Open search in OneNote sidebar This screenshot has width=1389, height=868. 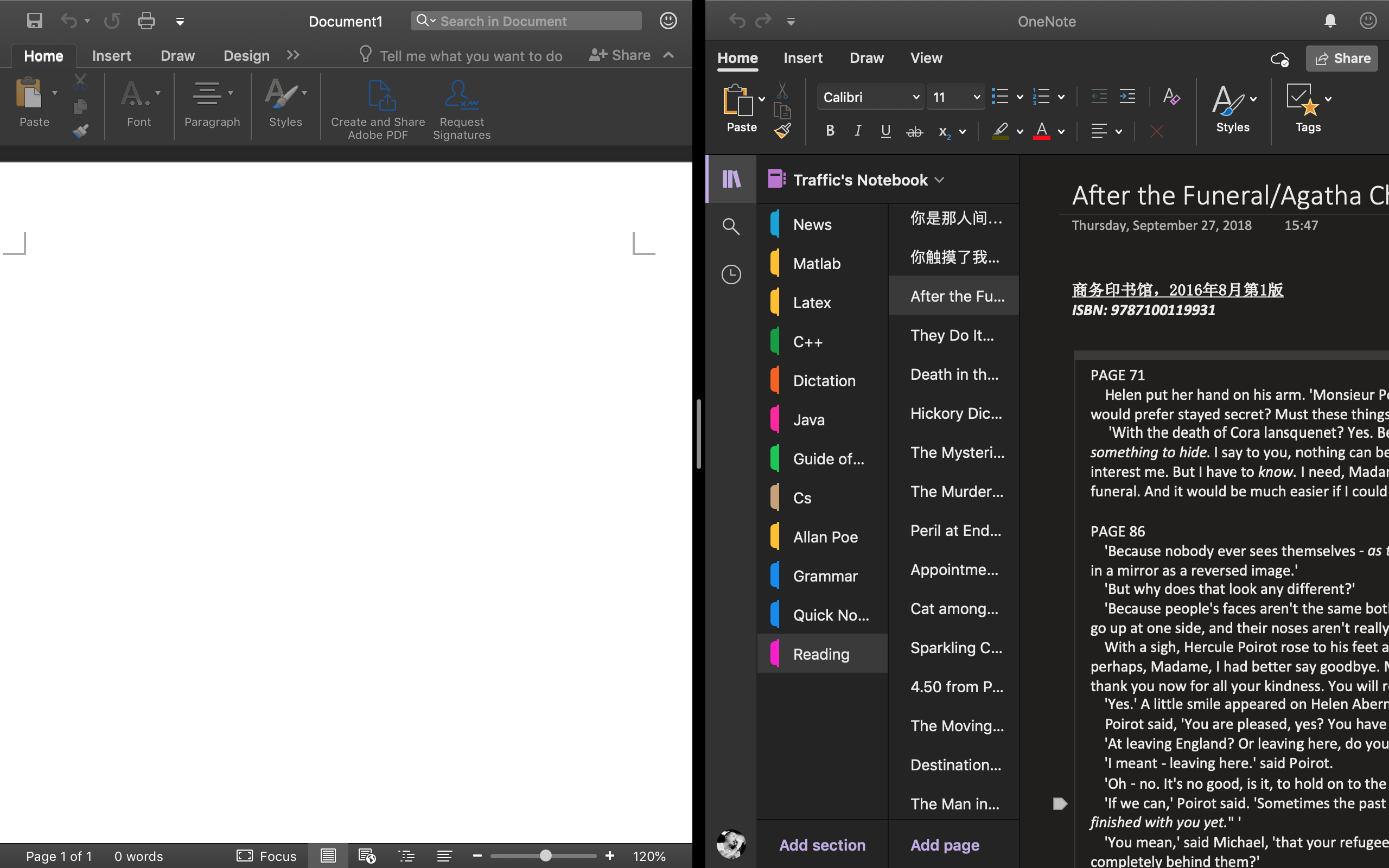pos(731,226)
